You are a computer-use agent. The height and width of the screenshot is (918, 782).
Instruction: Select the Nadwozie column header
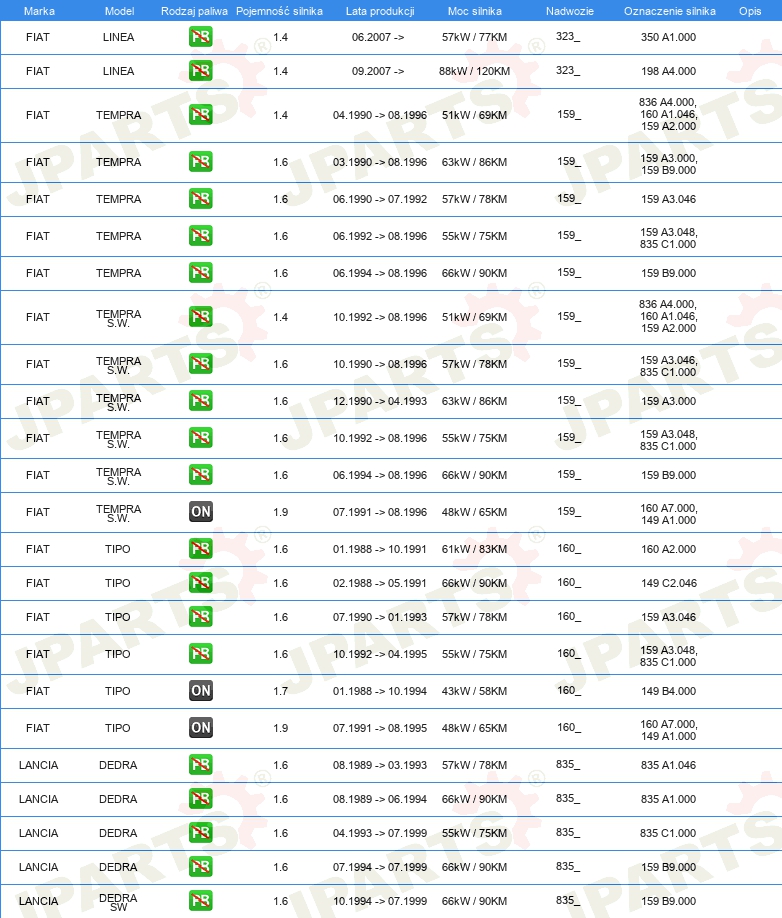[x=570, y=11]
